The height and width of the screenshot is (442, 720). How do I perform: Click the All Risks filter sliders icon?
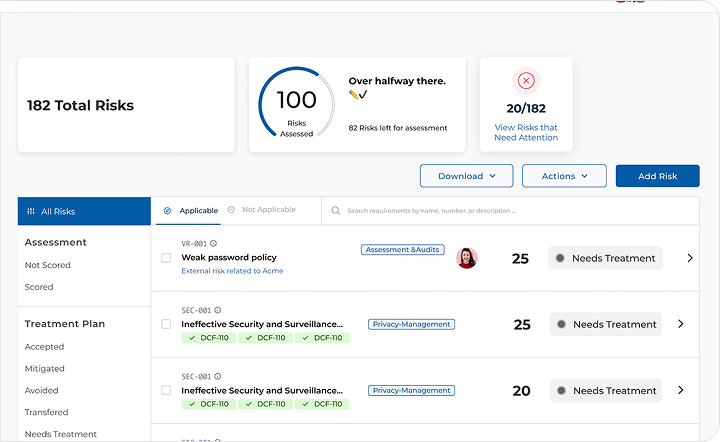tap(31, 211)
